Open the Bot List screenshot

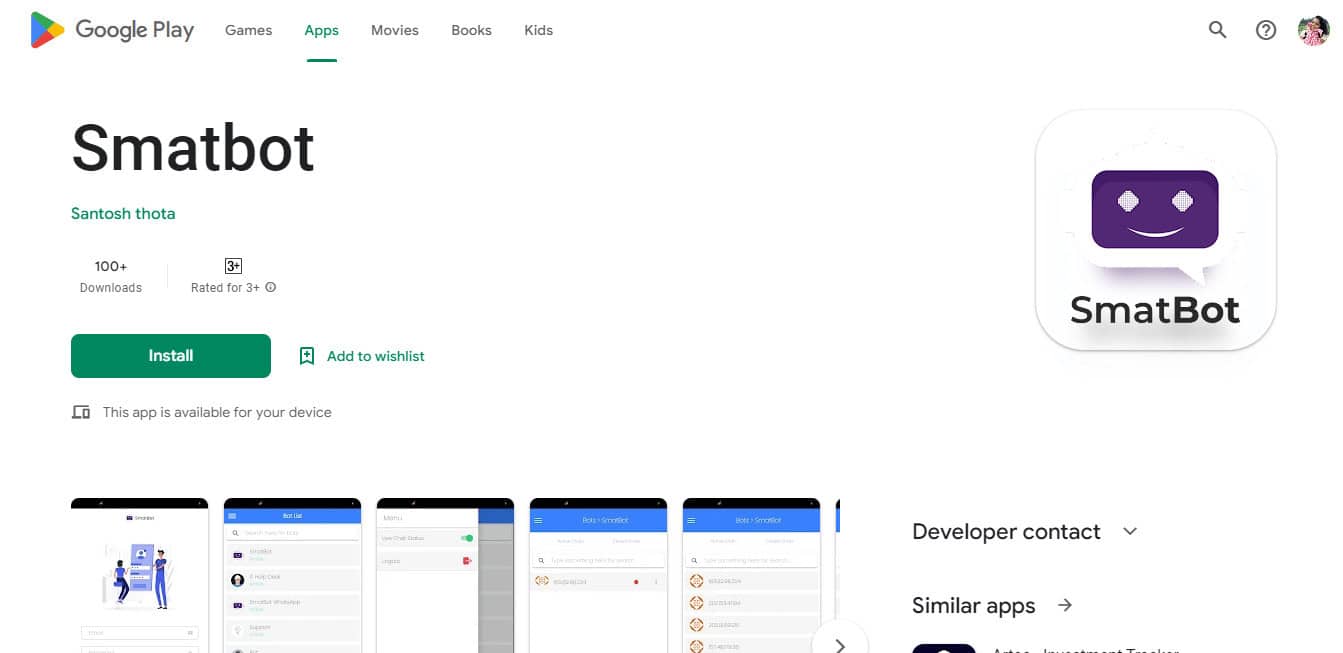292,575
